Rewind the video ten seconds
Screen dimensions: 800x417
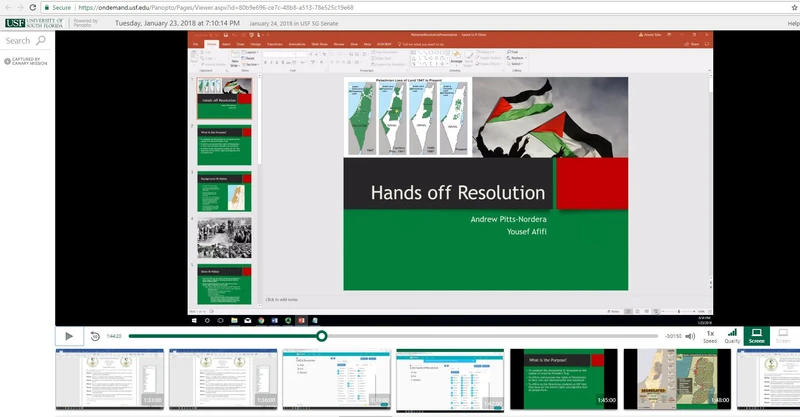(94, 336)
